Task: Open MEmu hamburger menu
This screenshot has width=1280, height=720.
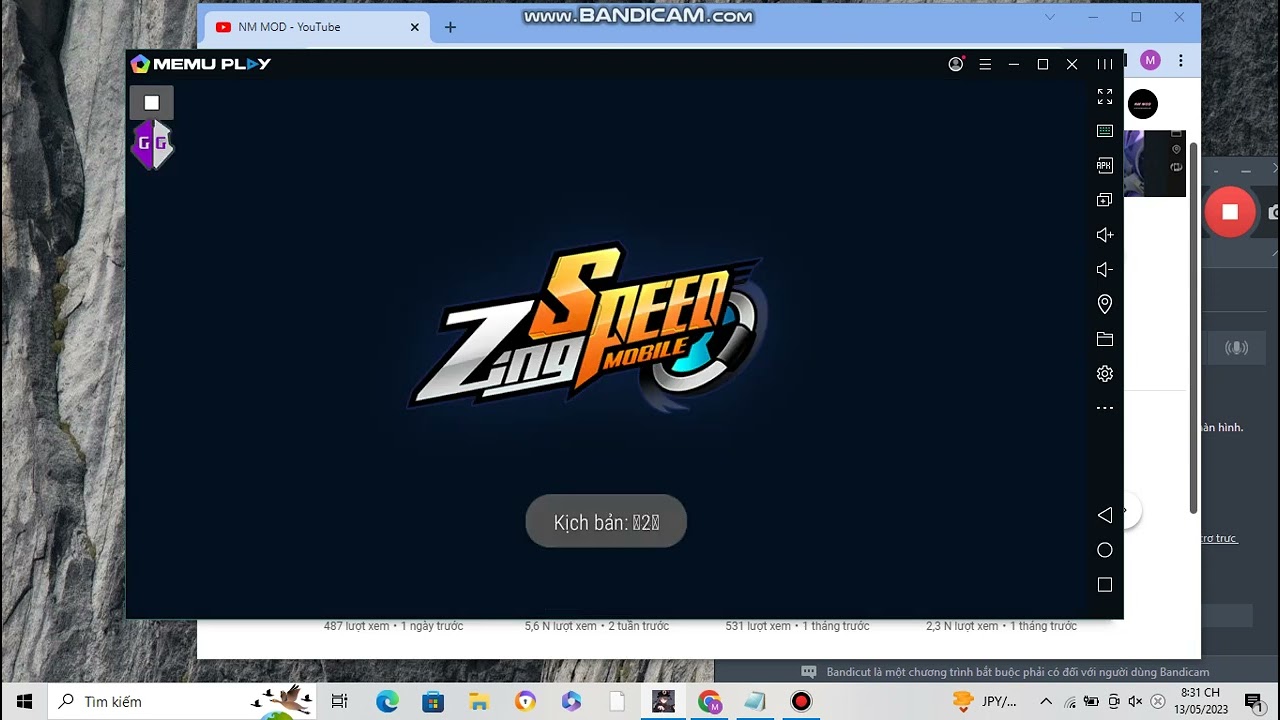Action: [x=985, y=64]
